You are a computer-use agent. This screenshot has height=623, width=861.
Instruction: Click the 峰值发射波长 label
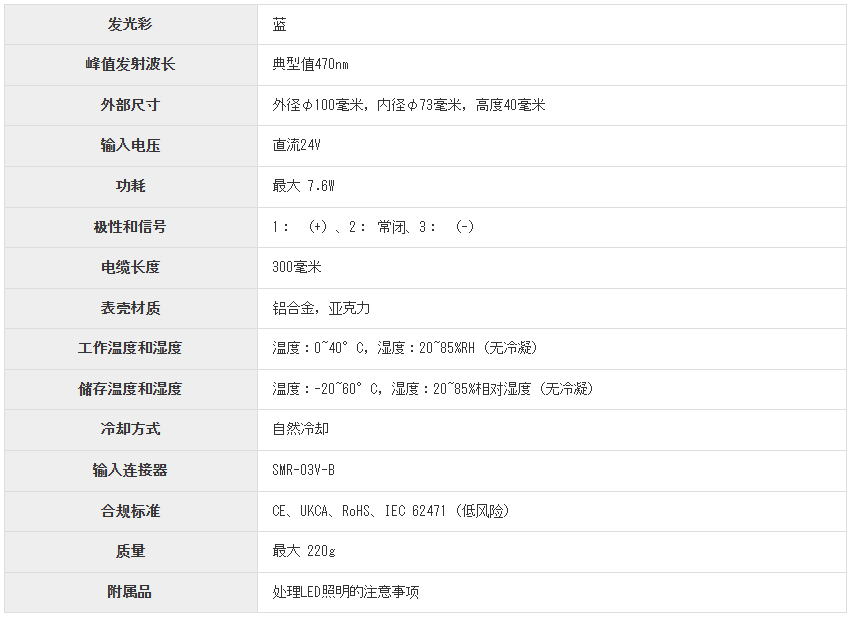(130, 65)
